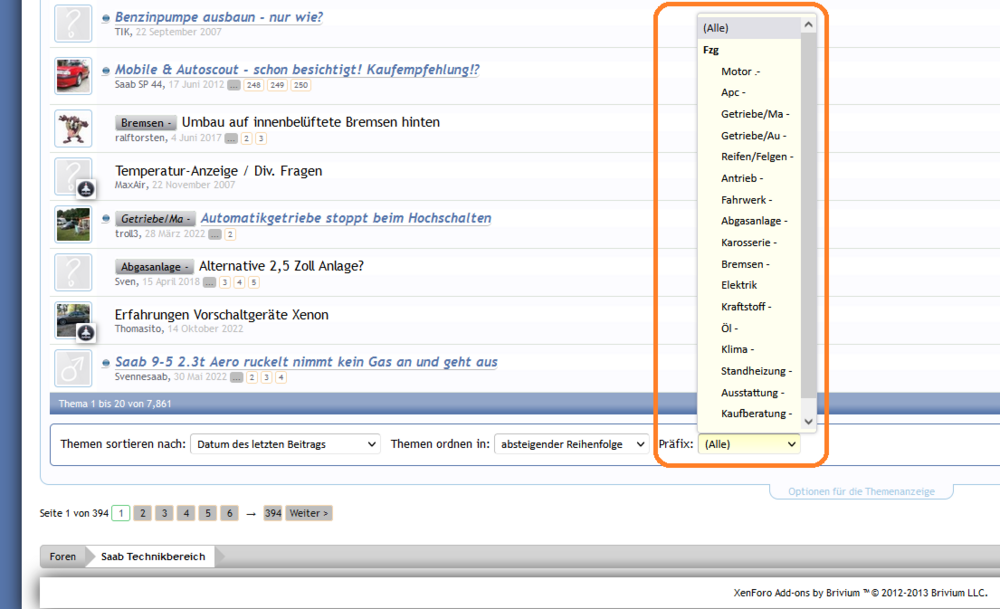Click unread indicator beside 'Benzinpumpe ausbaun'
Viewport: 1000px width, 609px height.
106,18
